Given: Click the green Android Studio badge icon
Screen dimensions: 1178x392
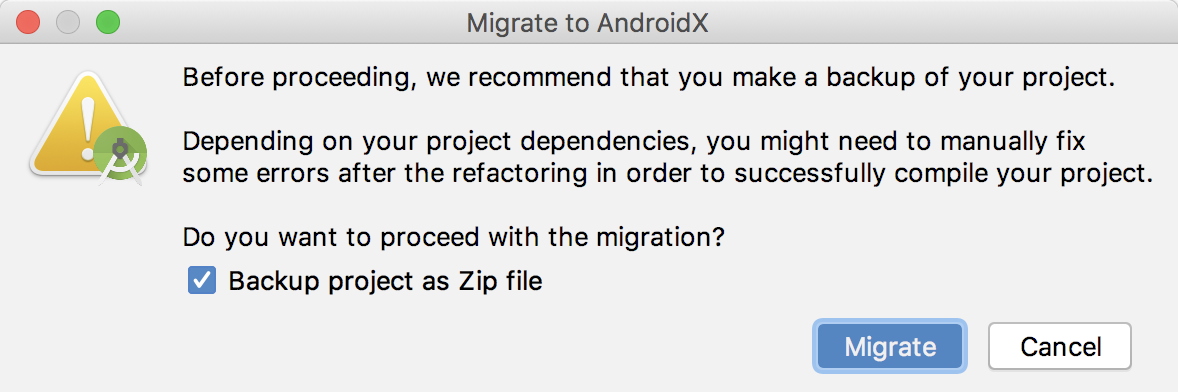Looking at the screenshot, I should tap(120, 157).
